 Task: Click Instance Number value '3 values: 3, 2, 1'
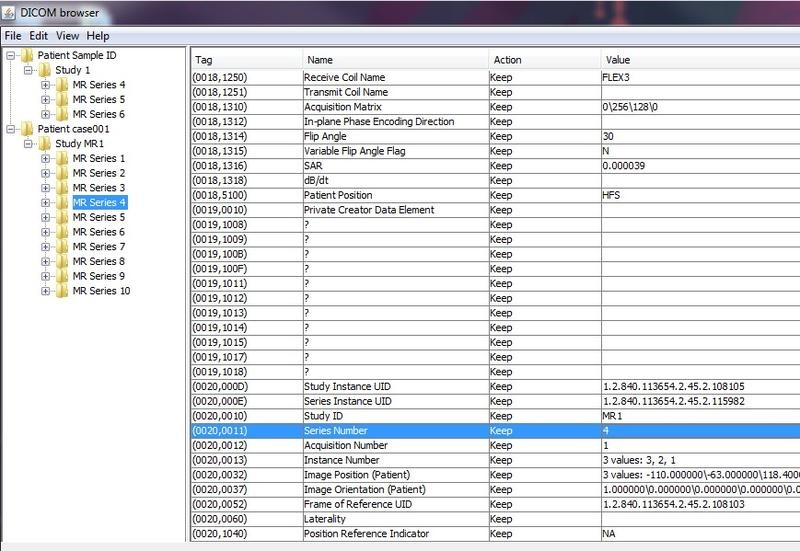click(x=701, y=461)
